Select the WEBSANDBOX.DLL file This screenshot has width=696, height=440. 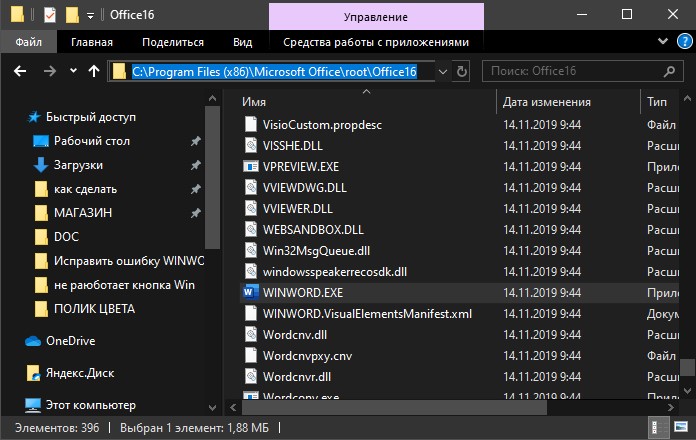coord(313,230)
